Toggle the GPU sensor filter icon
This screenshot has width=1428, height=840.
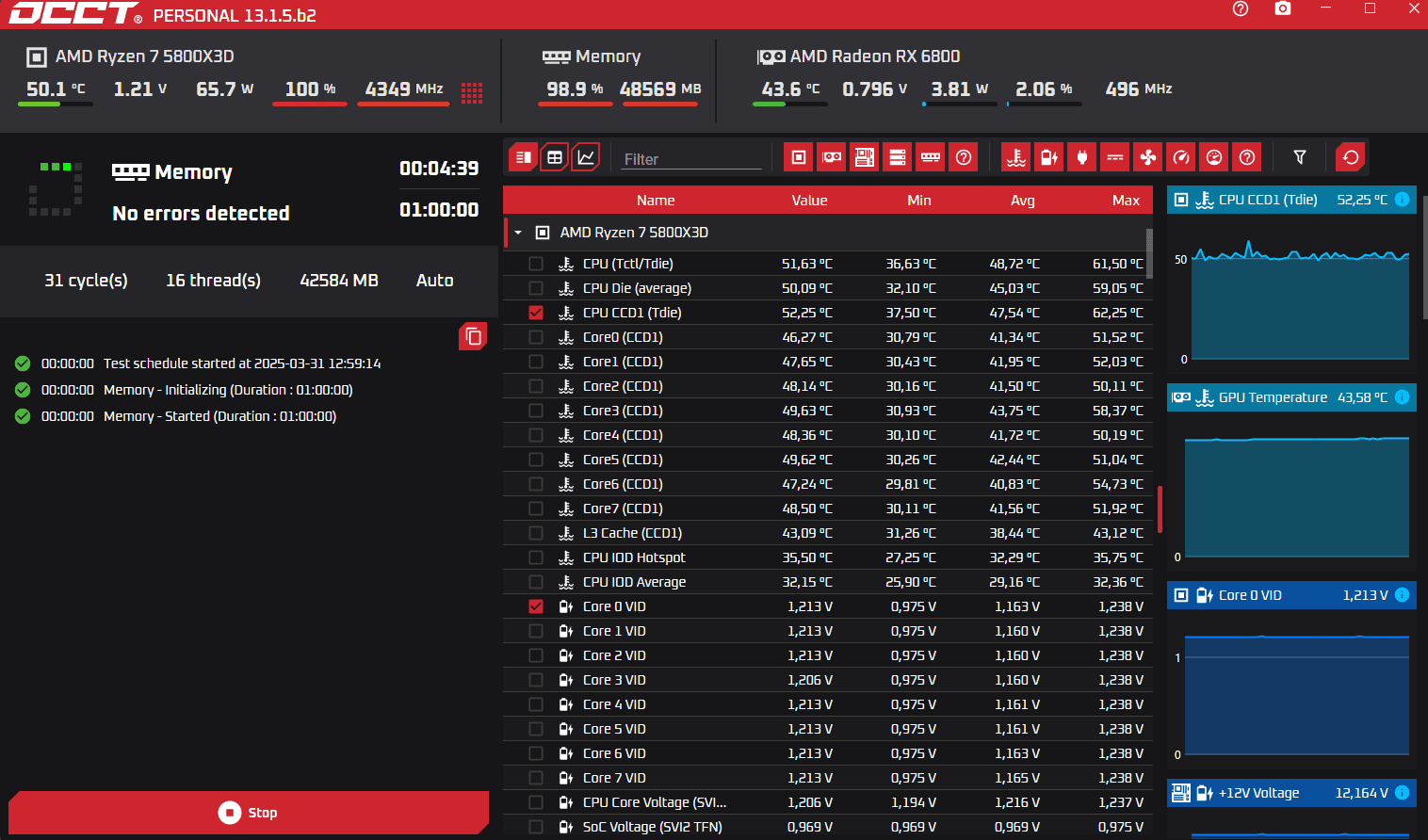[832, 157]
